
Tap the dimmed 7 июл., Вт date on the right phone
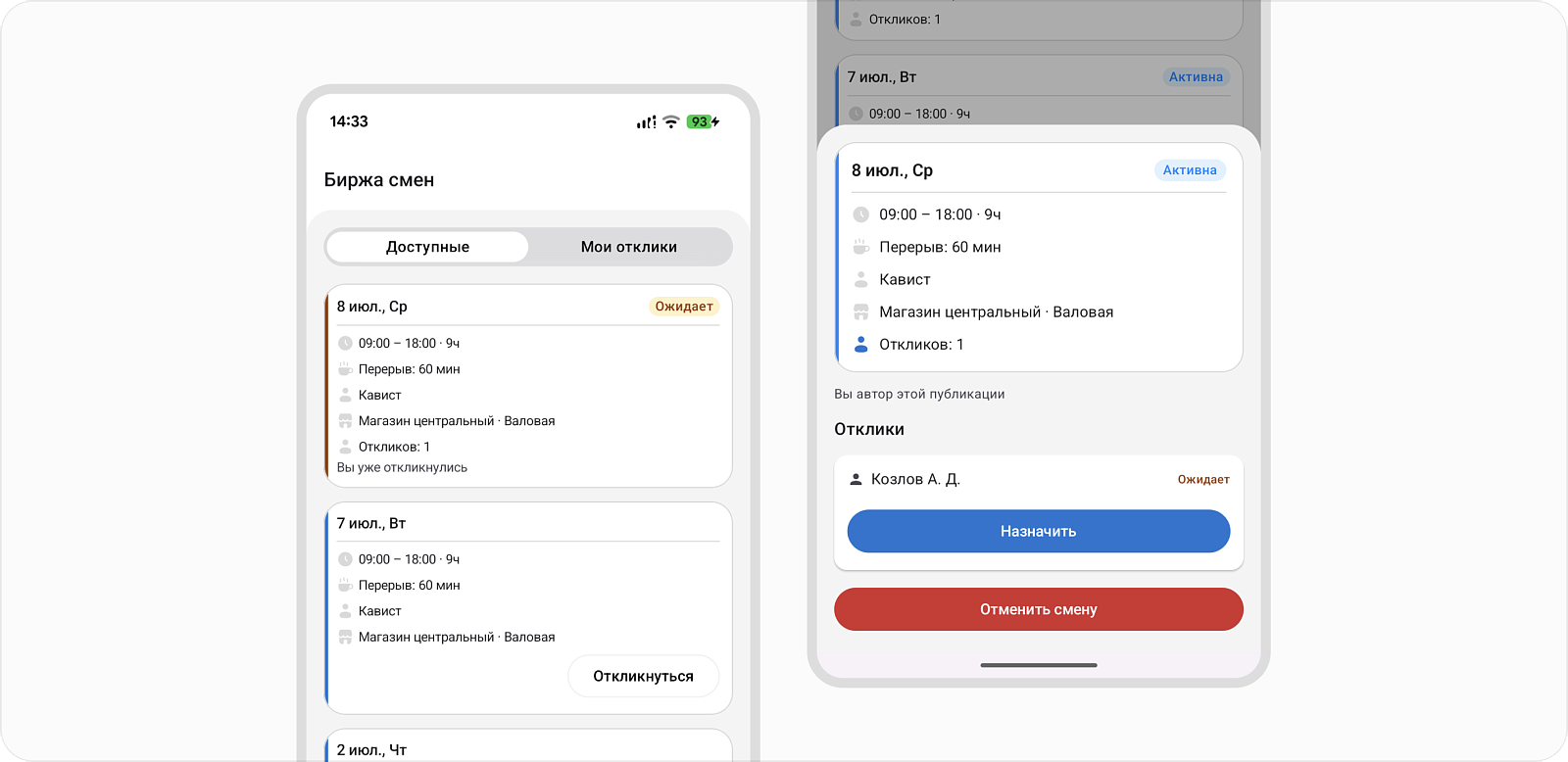tap(882, 77)
